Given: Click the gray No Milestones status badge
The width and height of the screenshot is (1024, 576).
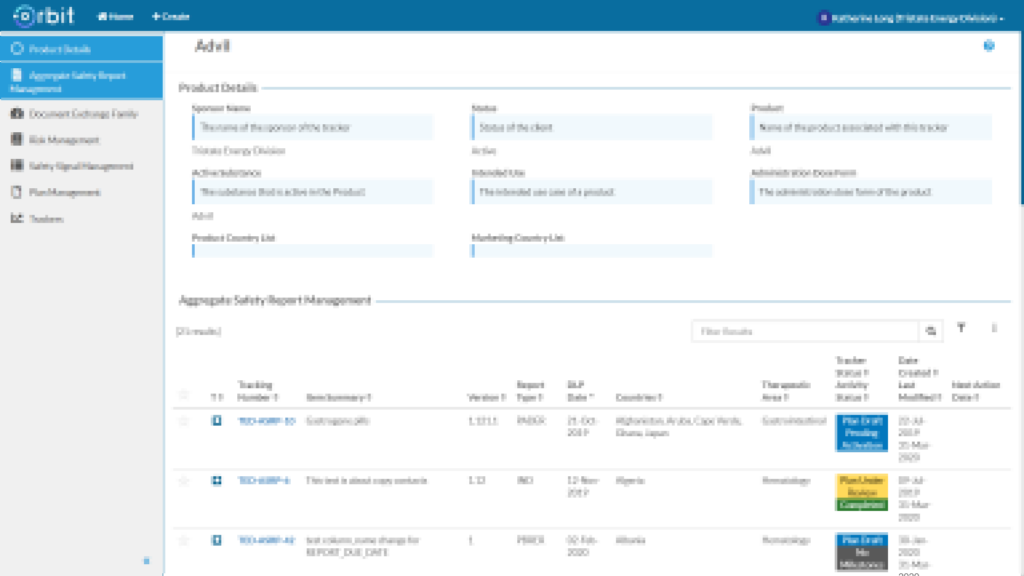Looking at the screenshot, I should point(861,558).
